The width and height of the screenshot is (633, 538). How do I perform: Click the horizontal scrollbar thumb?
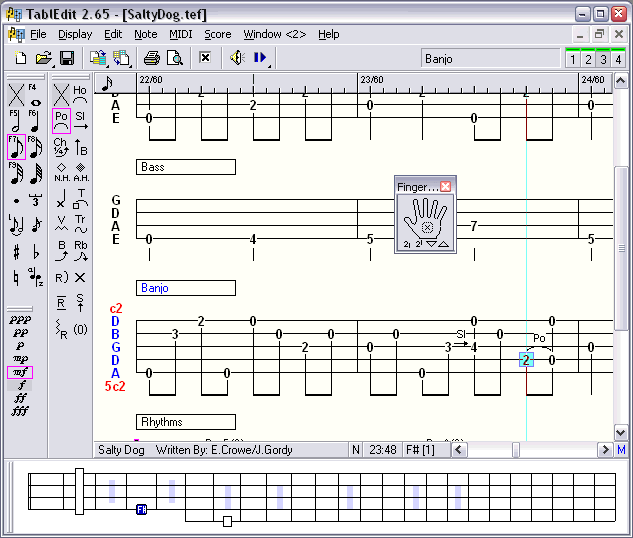pyautogui.click(x=516, y=450)
